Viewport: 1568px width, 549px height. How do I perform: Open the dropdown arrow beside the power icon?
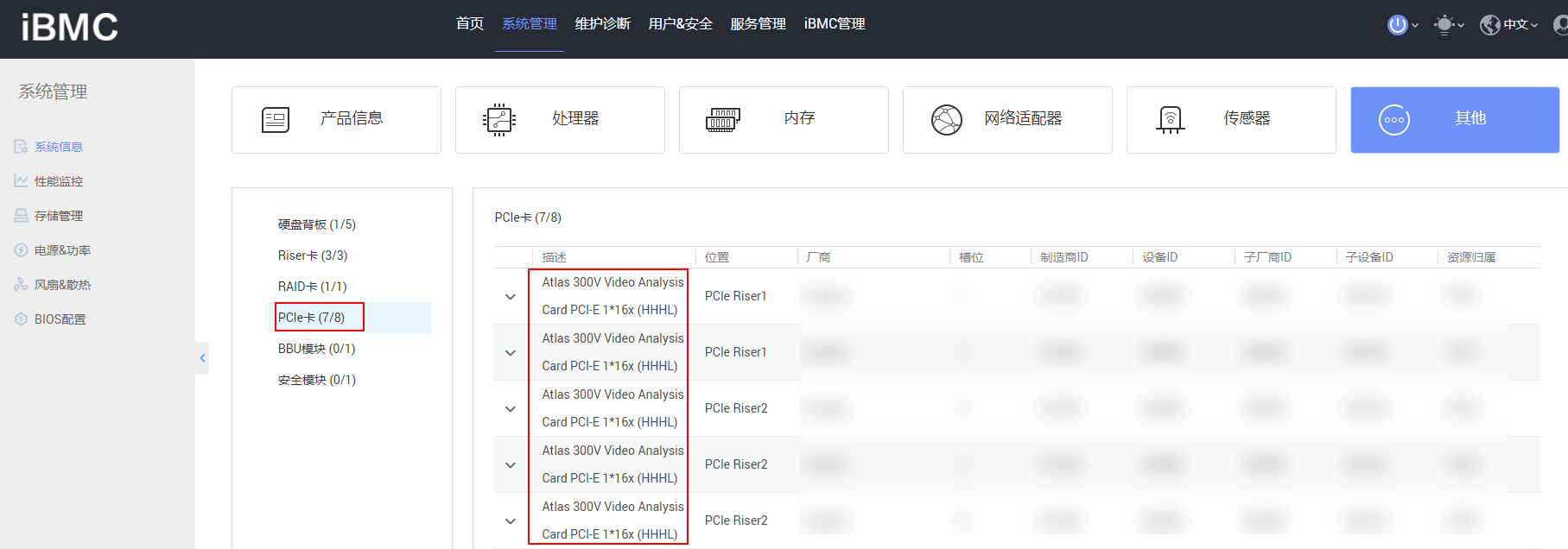pyautogui.click(x=1414, y=26)
